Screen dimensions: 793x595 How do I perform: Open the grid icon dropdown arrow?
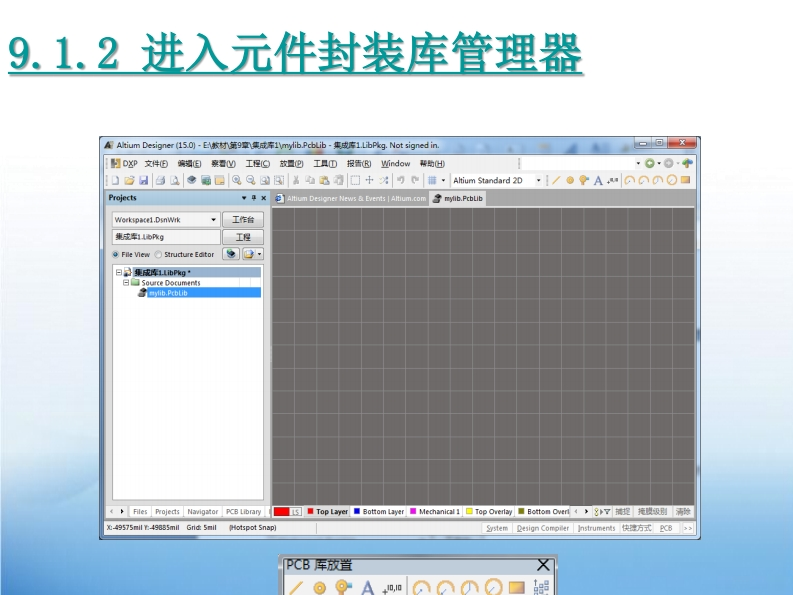click(444, 180)
